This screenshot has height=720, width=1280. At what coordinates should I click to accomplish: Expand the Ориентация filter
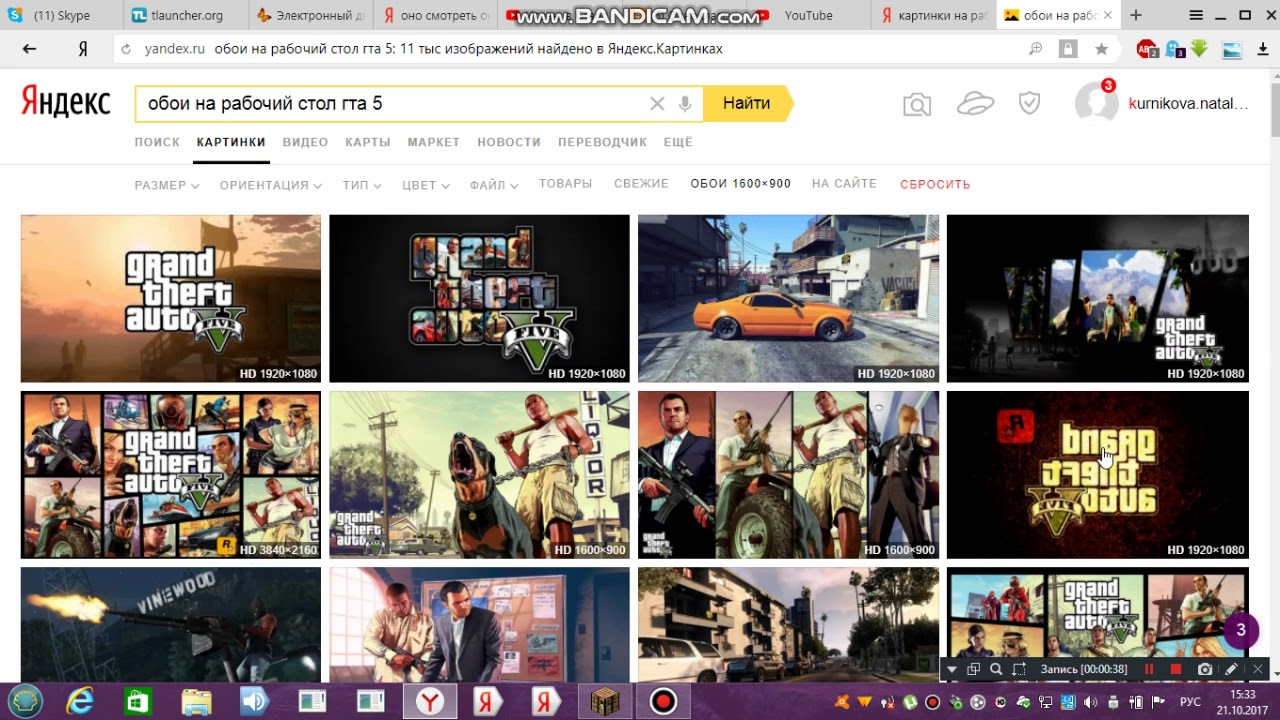271,185
